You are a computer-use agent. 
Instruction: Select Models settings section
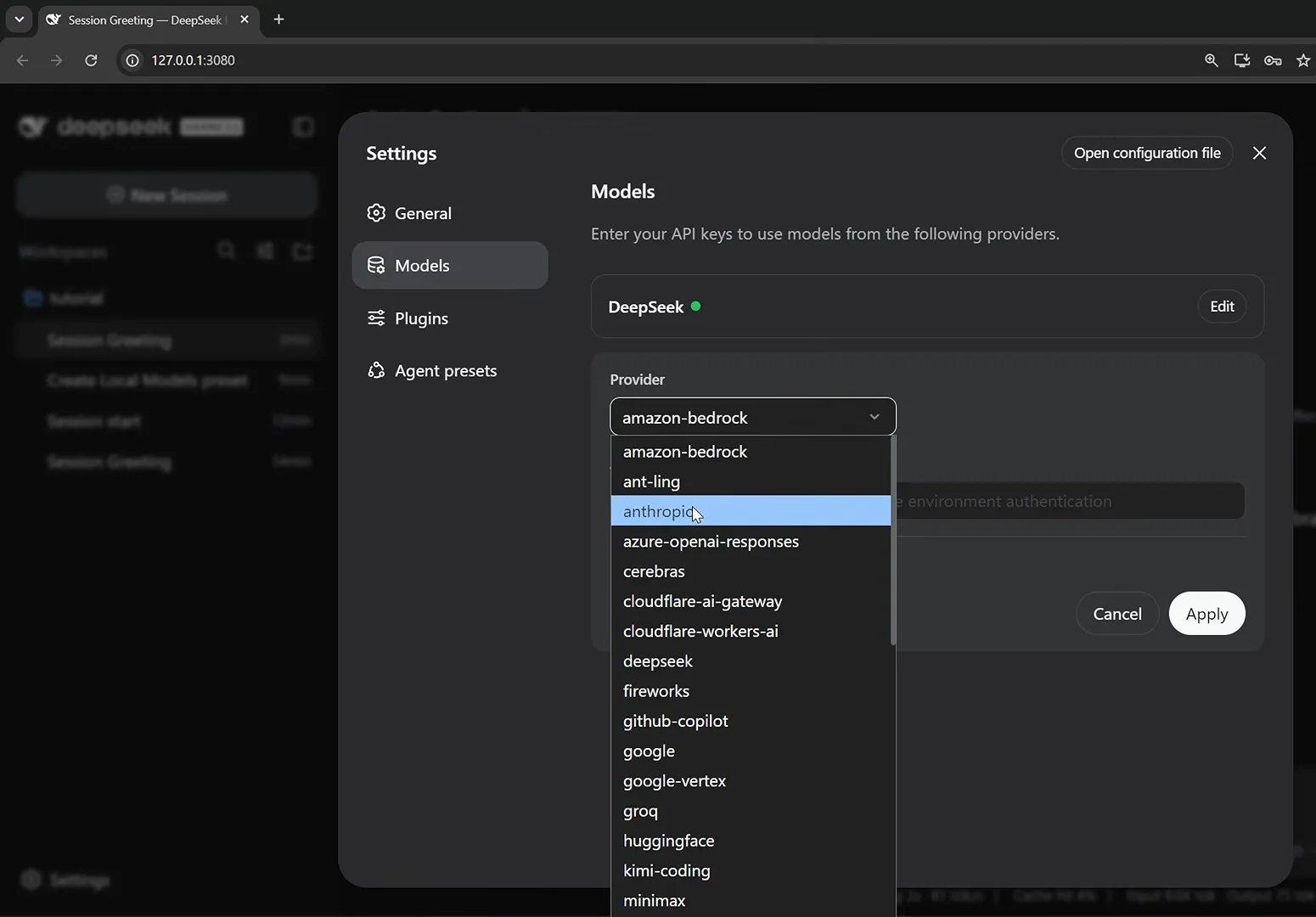[450, 266]
